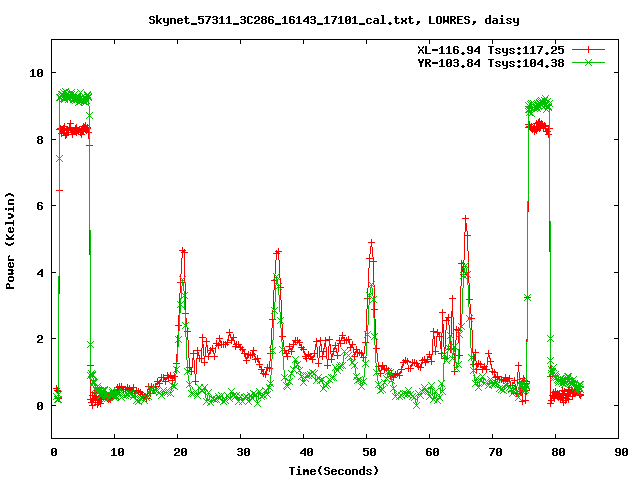Click x-axis tick label 70
Screen dimensions: 640x480
[495, 452]
